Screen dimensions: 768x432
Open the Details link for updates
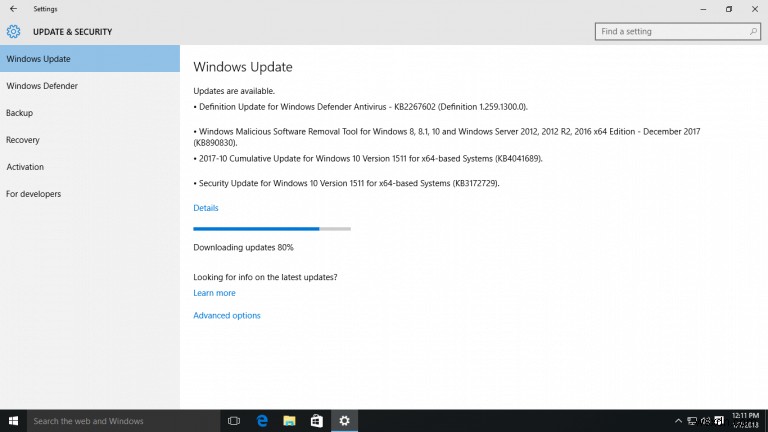206,208
